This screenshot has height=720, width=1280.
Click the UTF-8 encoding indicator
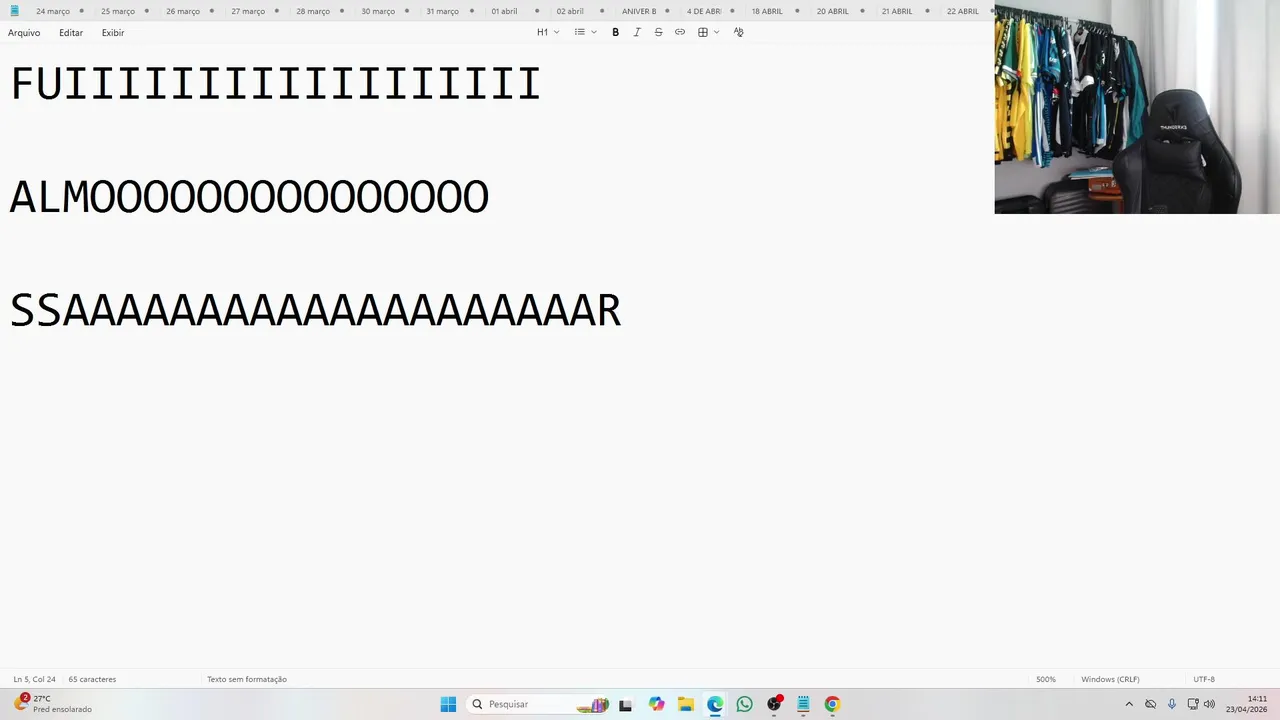point(1204,679)
